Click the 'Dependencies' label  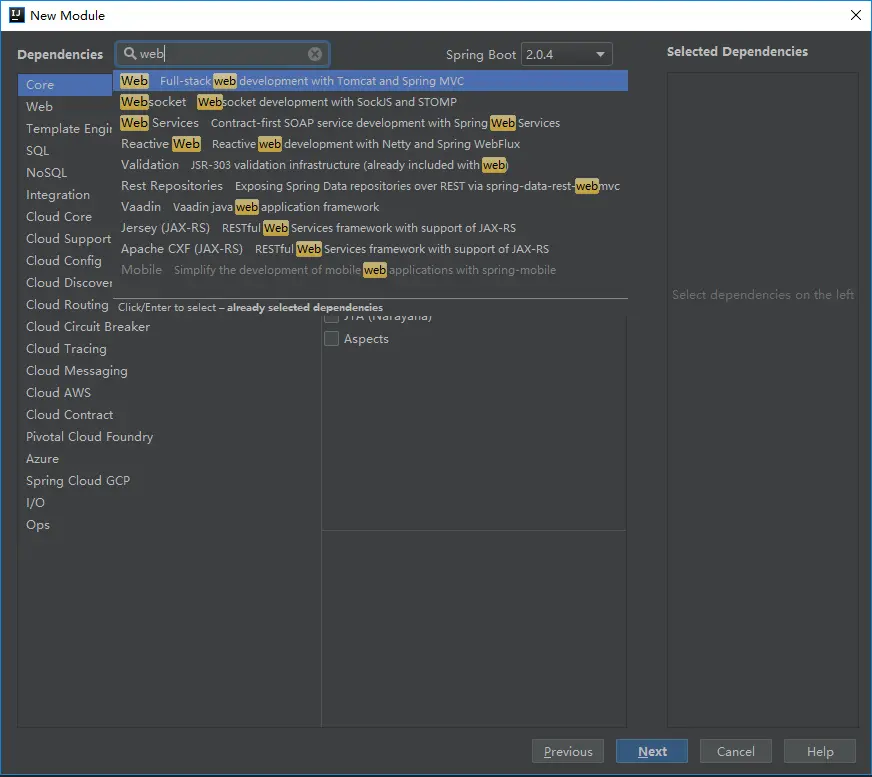click(x=60, y=55)
